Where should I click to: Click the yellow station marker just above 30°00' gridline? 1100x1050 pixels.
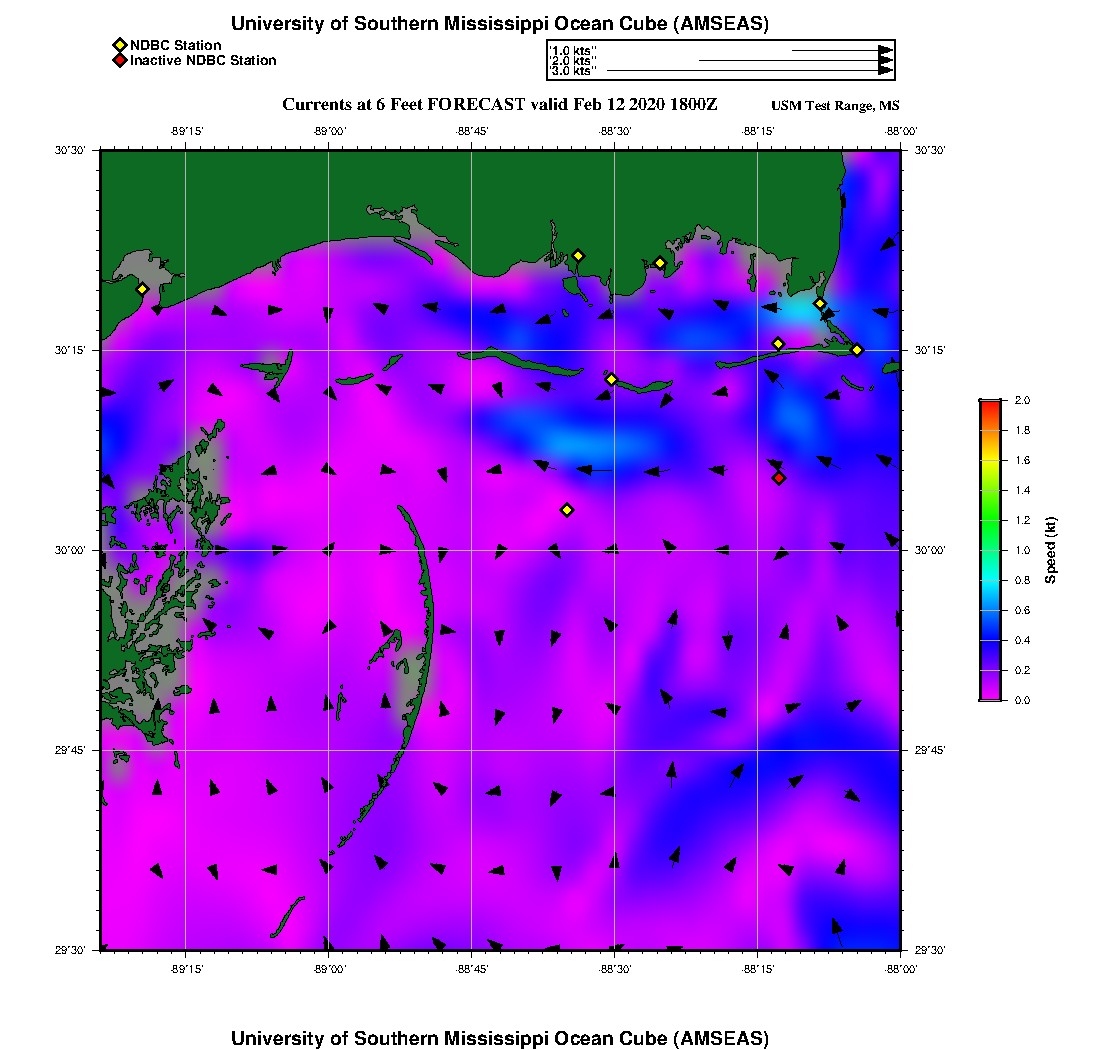click(x=567, y=510)
